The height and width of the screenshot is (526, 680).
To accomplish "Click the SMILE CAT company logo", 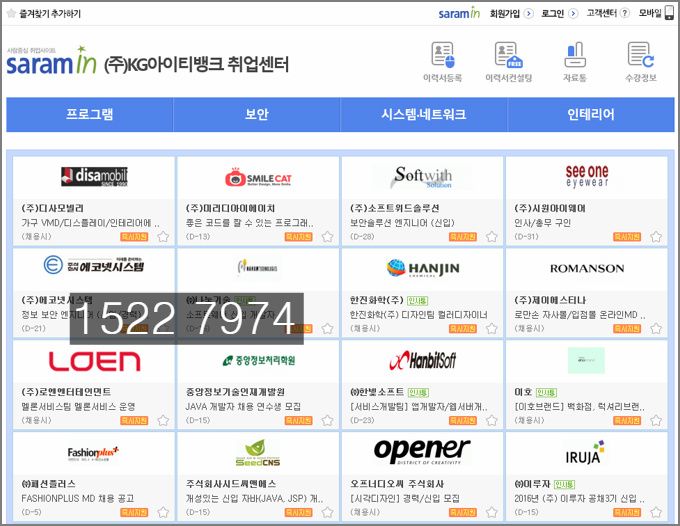I will click(258, 177).
